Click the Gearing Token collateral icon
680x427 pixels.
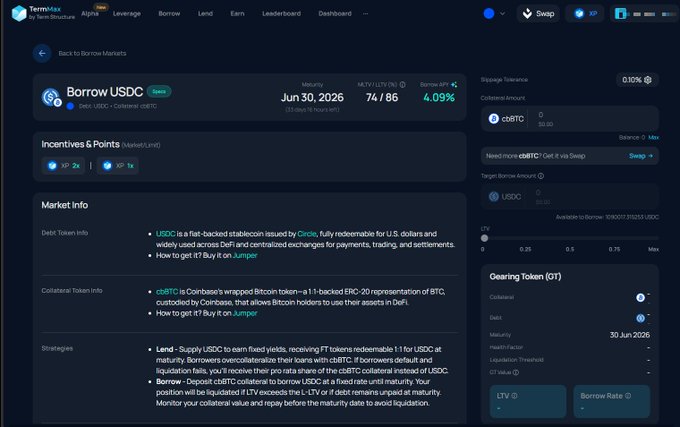pyautogui.click(x=640, y=298)
